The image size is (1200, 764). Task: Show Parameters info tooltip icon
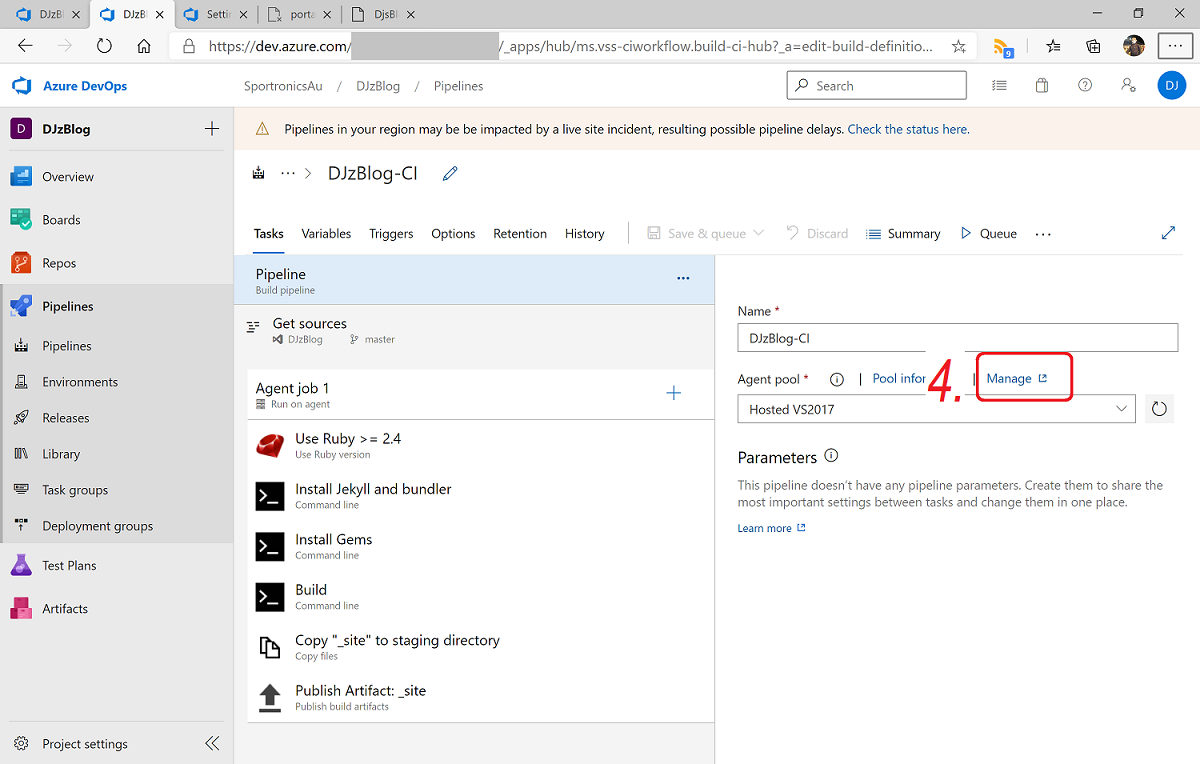tap(830, 456)
